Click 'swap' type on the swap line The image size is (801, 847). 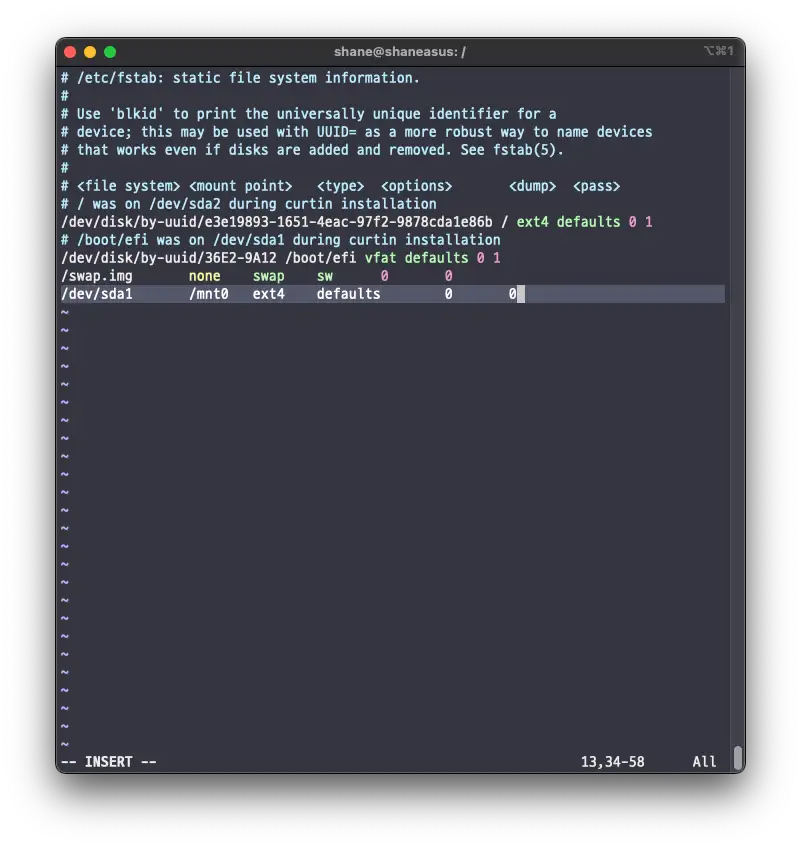tap(268, 276)
